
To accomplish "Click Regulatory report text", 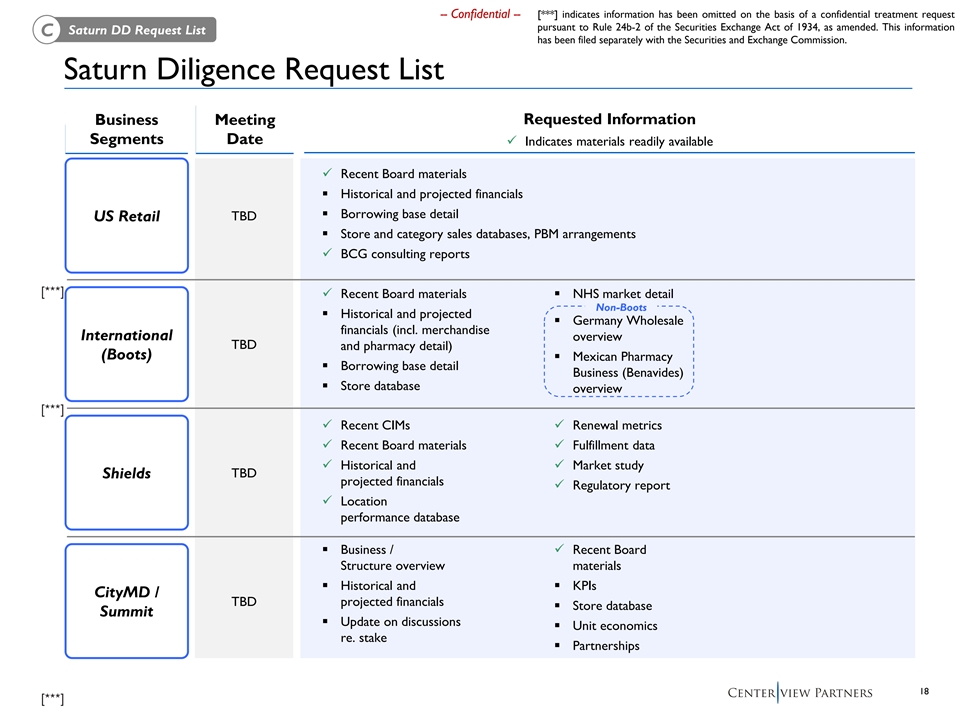I will click(x=621, y=485).
